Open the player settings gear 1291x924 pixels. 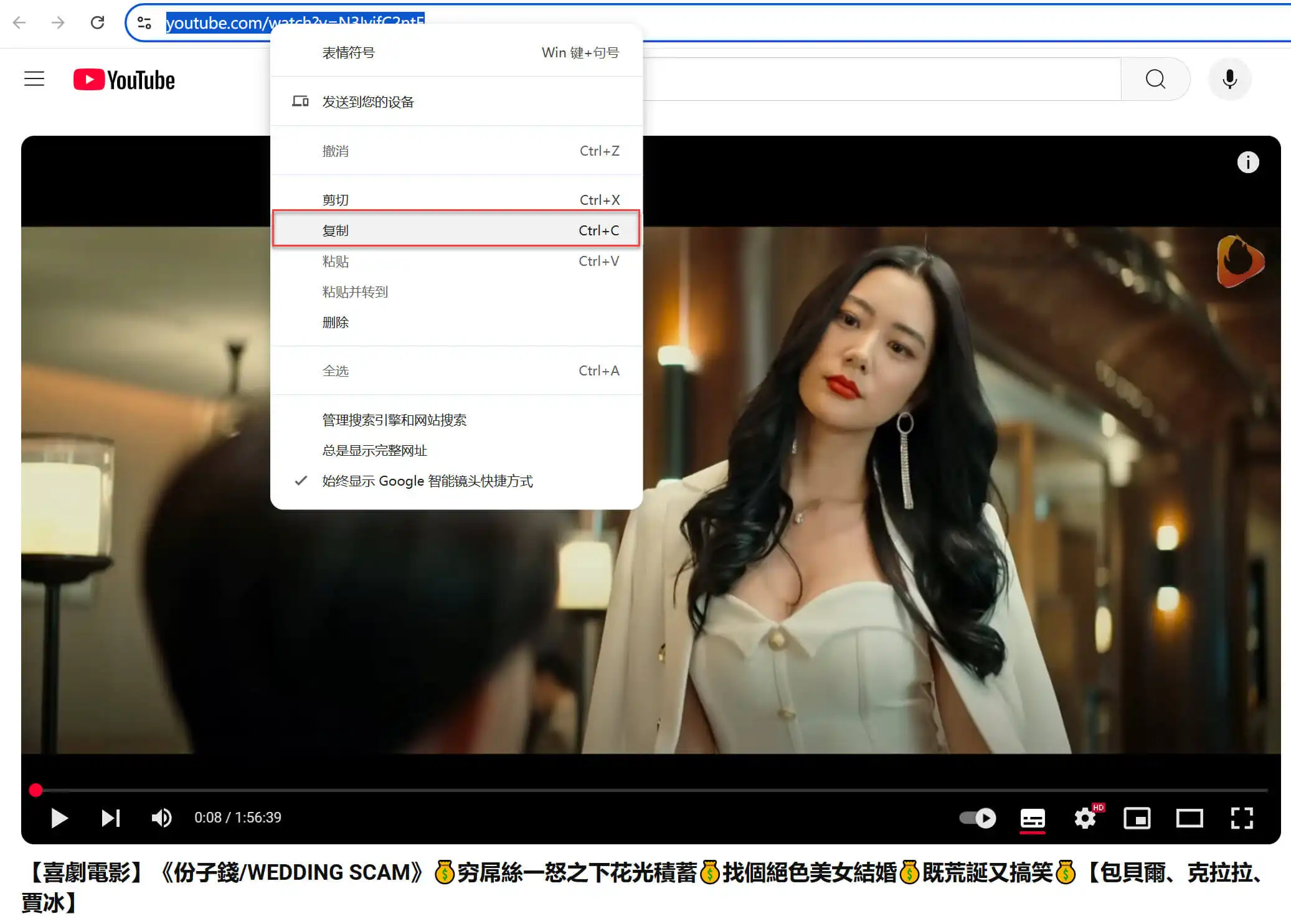(x=1085, y=818)
